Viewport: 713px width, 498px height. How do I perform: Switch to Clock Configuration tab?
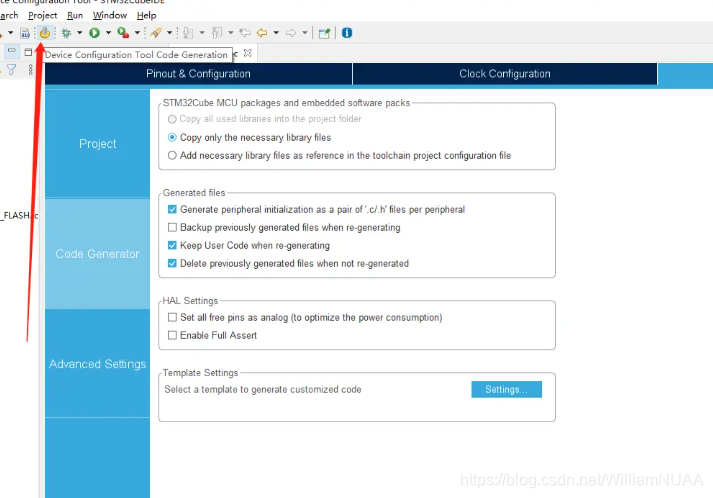click(x=505, y=74)
